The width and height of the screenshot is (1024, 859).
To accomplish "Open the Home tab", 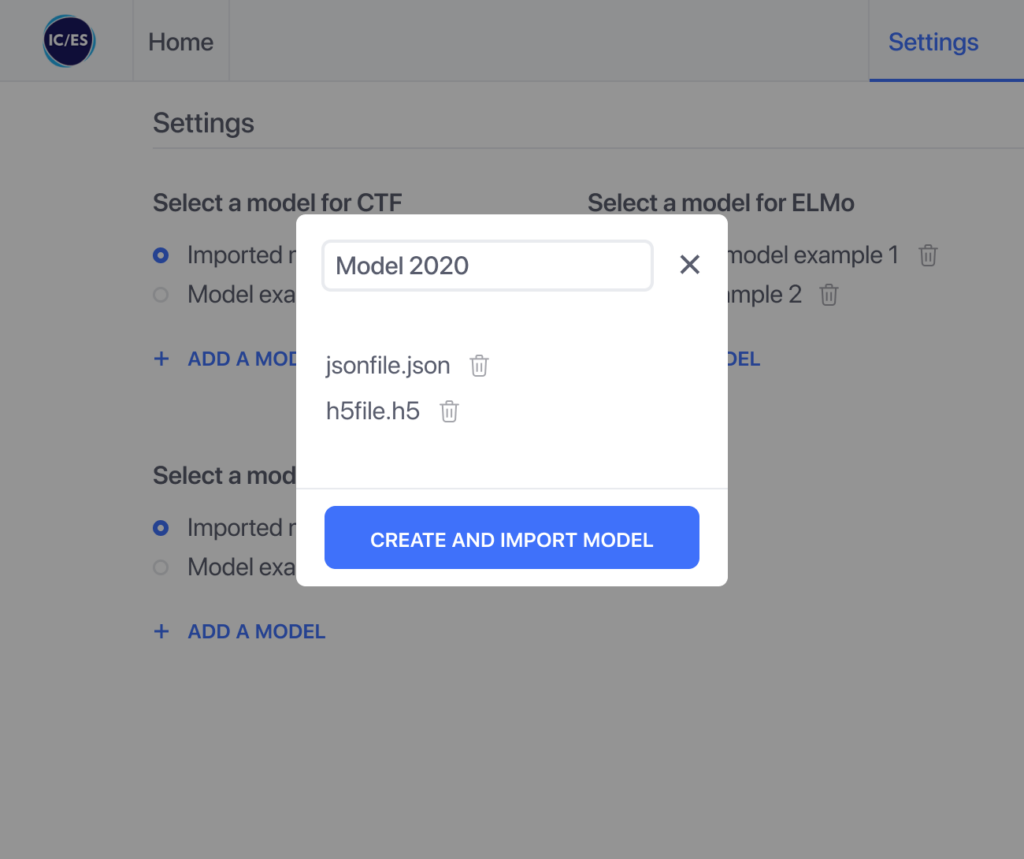I will coord(181,42).
